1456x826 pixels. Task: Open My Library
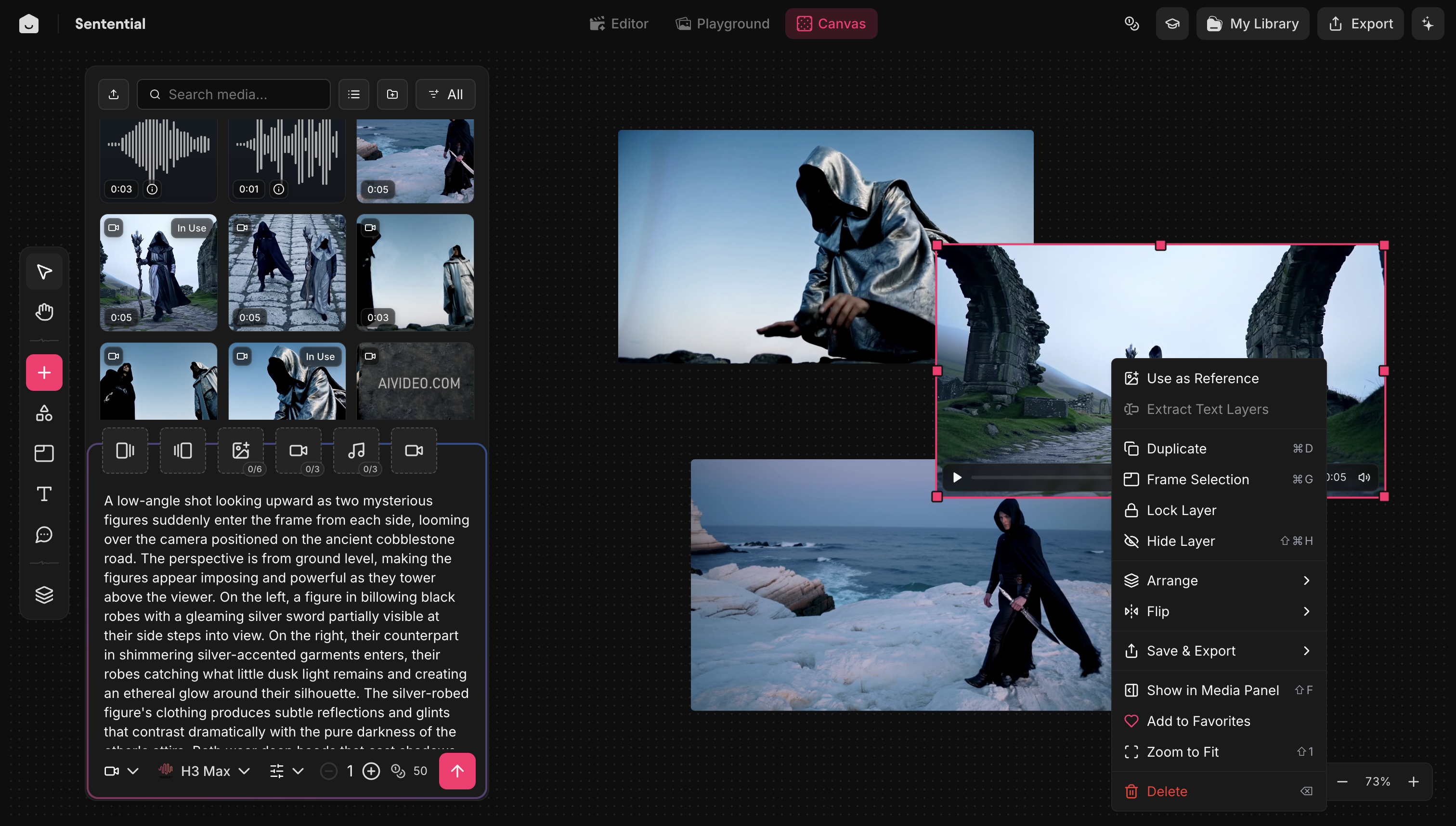click(x=1252, y=23)
